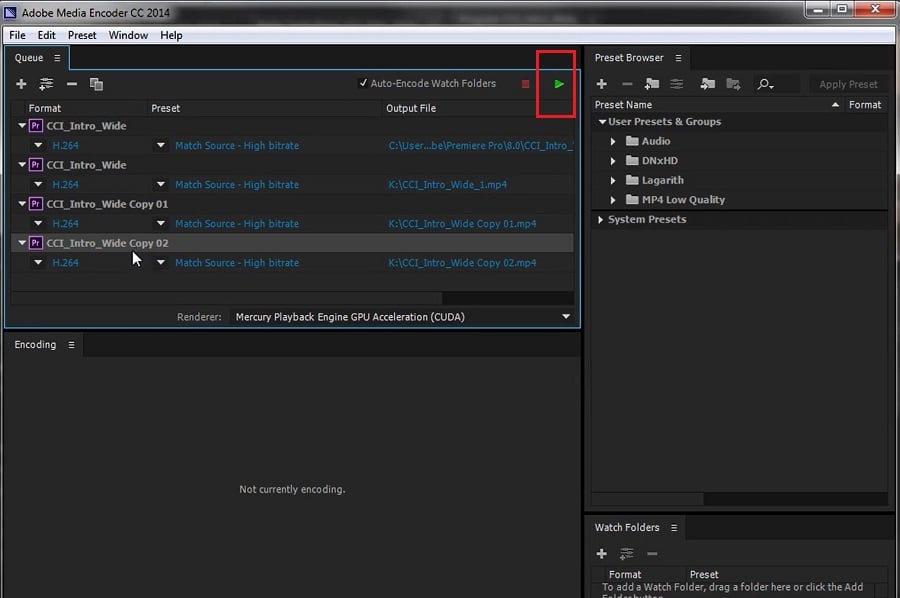Create new preset with plus icon
The image size is (900, 598).
click(602, 84)
